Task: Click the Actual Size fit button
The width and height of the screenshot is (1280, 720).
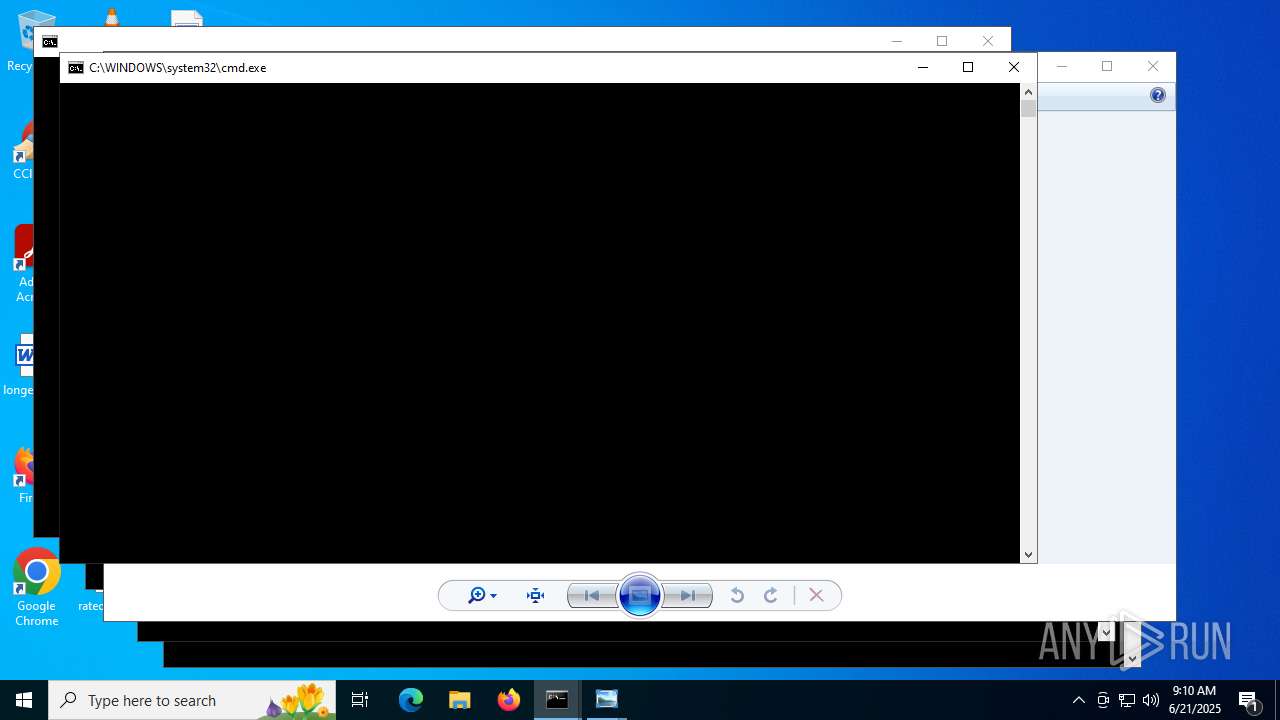Action: click(x=536, y=596)
